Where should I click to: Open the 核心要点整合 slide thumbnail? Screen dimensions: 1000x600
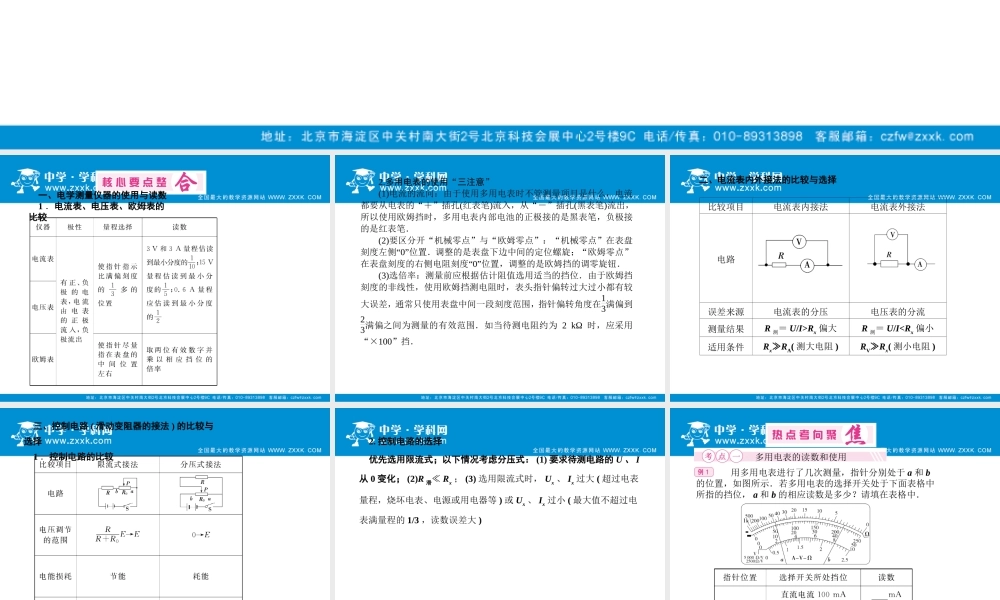click(165, 279)
